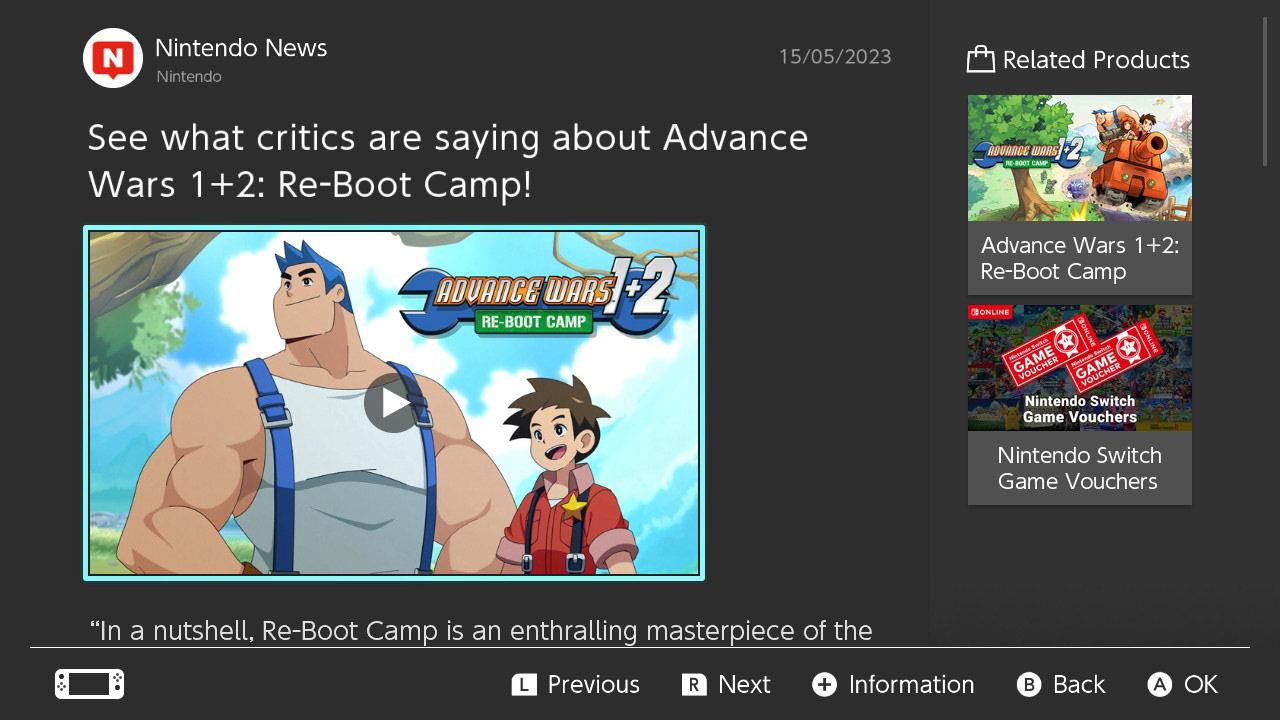Screen dimensions: 1280x720
Task: Go to Previous article
Action: point(593,684)
